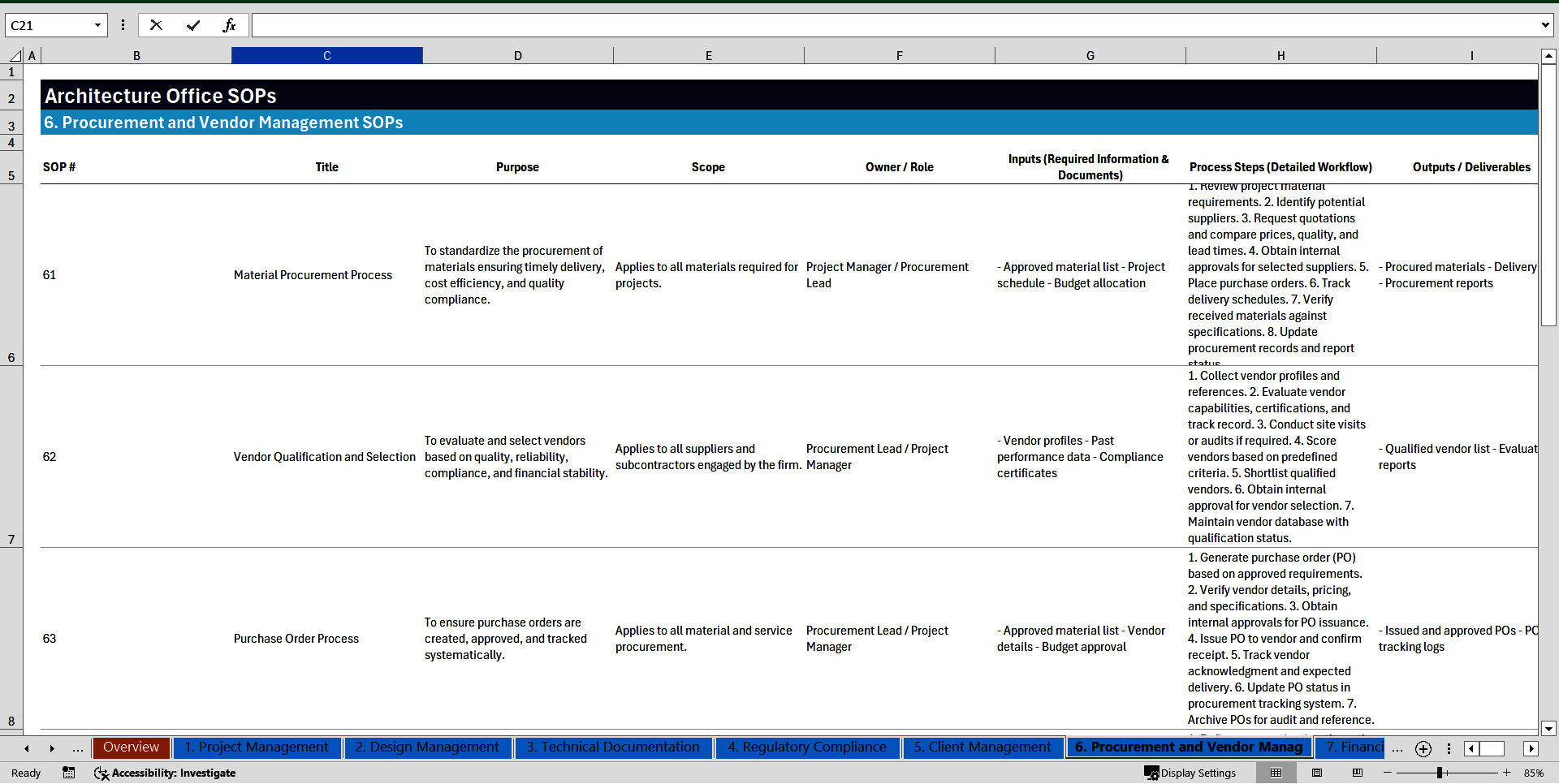Click the 85% zoom level
1559x784 pixels.
tap(1534, 773)
